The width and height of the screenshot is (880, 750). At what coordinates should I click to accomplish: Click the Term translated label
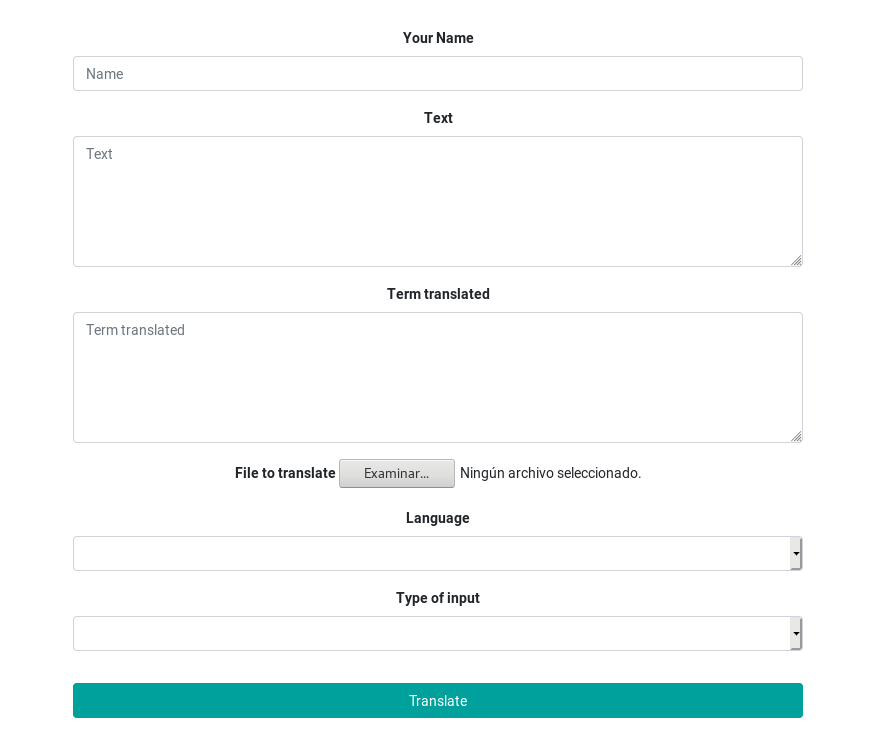(x=437, y=293)
